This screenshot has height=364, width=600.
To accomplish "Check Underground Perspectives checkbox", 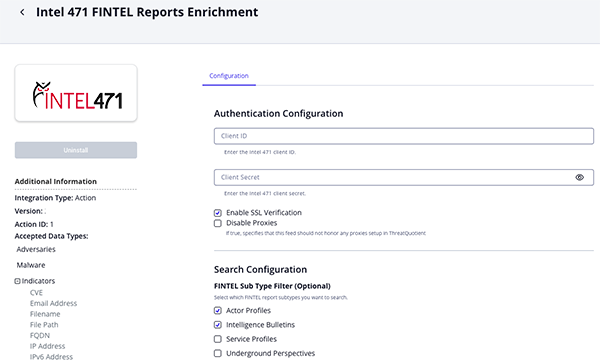I will (x=218, y=353).
